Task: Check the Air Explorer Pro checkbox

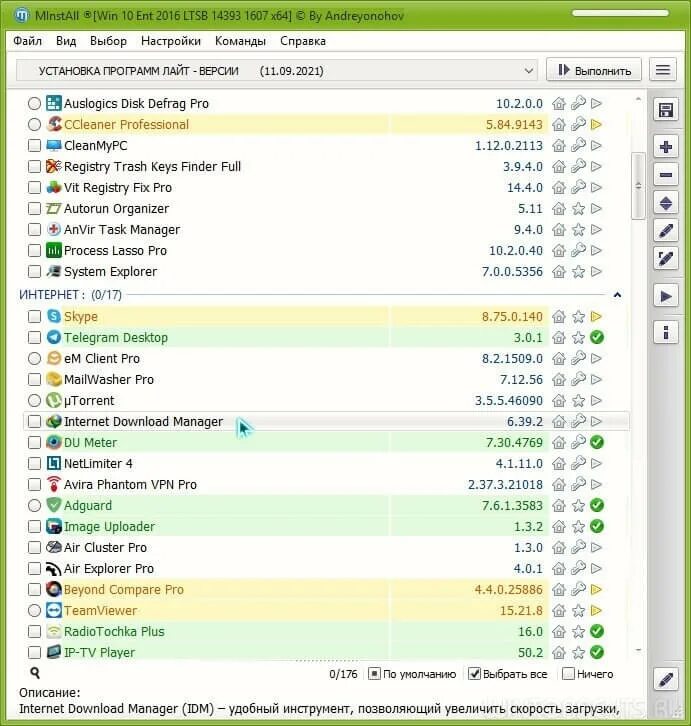Action: [34, 568]
